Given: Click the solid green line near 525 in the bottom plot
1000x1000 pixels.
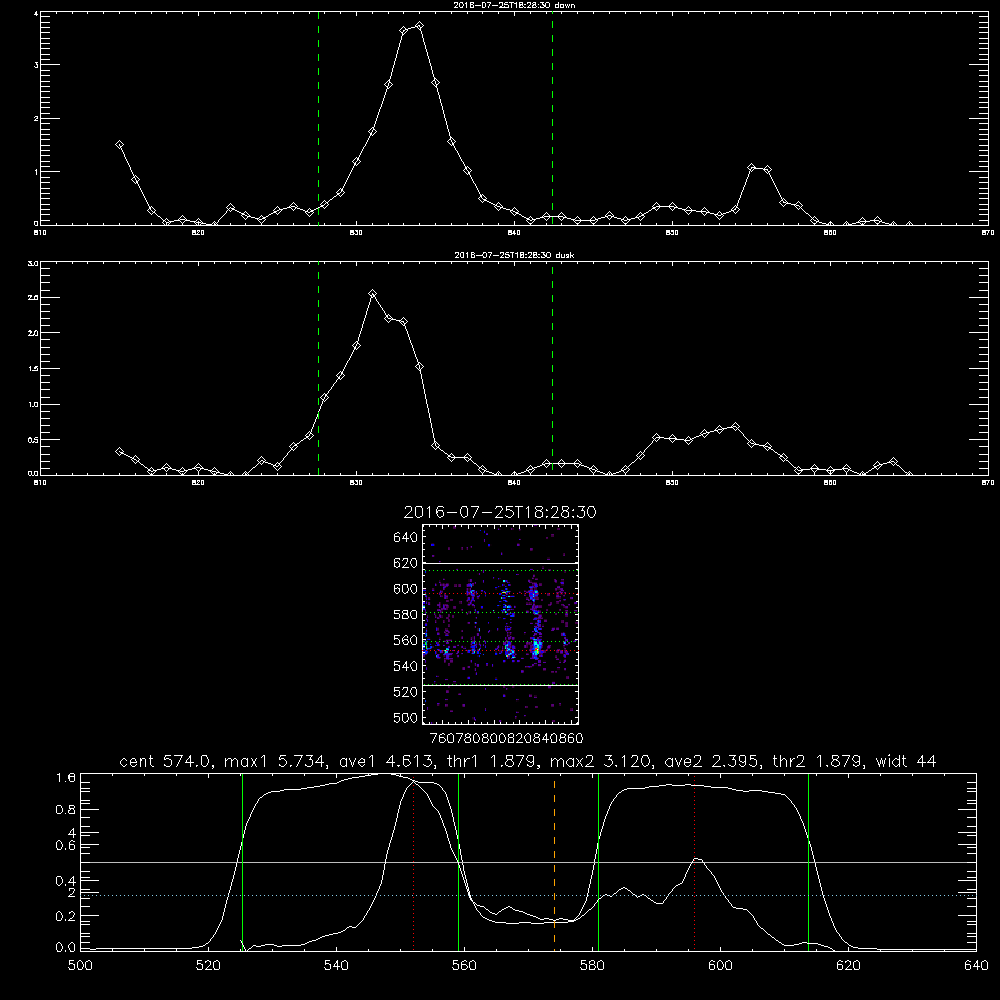Looking at the screenshot, I should [242, 861].
